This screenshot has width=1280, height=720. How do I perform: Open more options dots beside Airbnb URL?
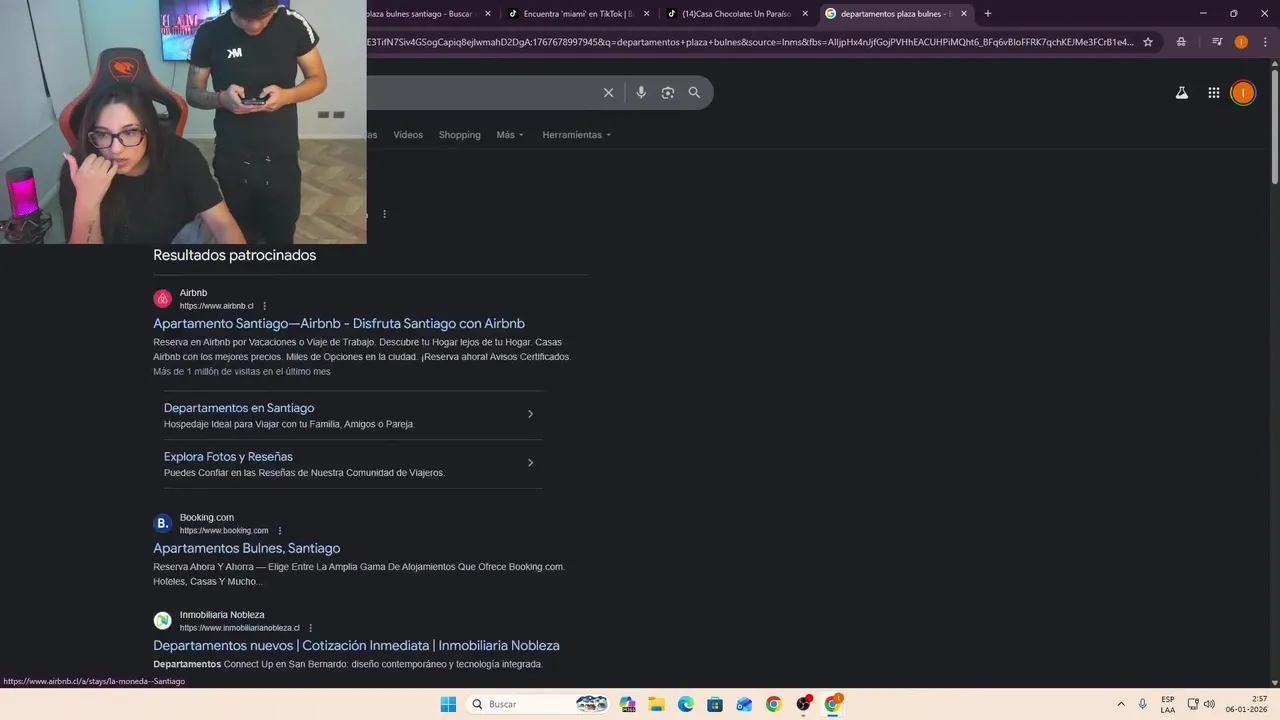pyautogui.click(x=265, y=306)
